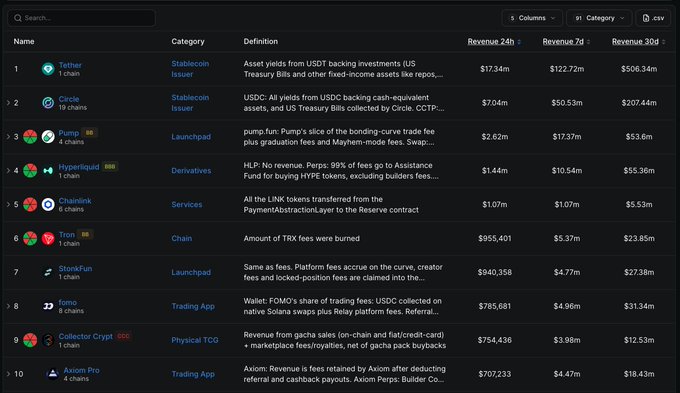Open the fomo protocol link
The width and height of the screenshot is (680, 393).
[67, 302]
